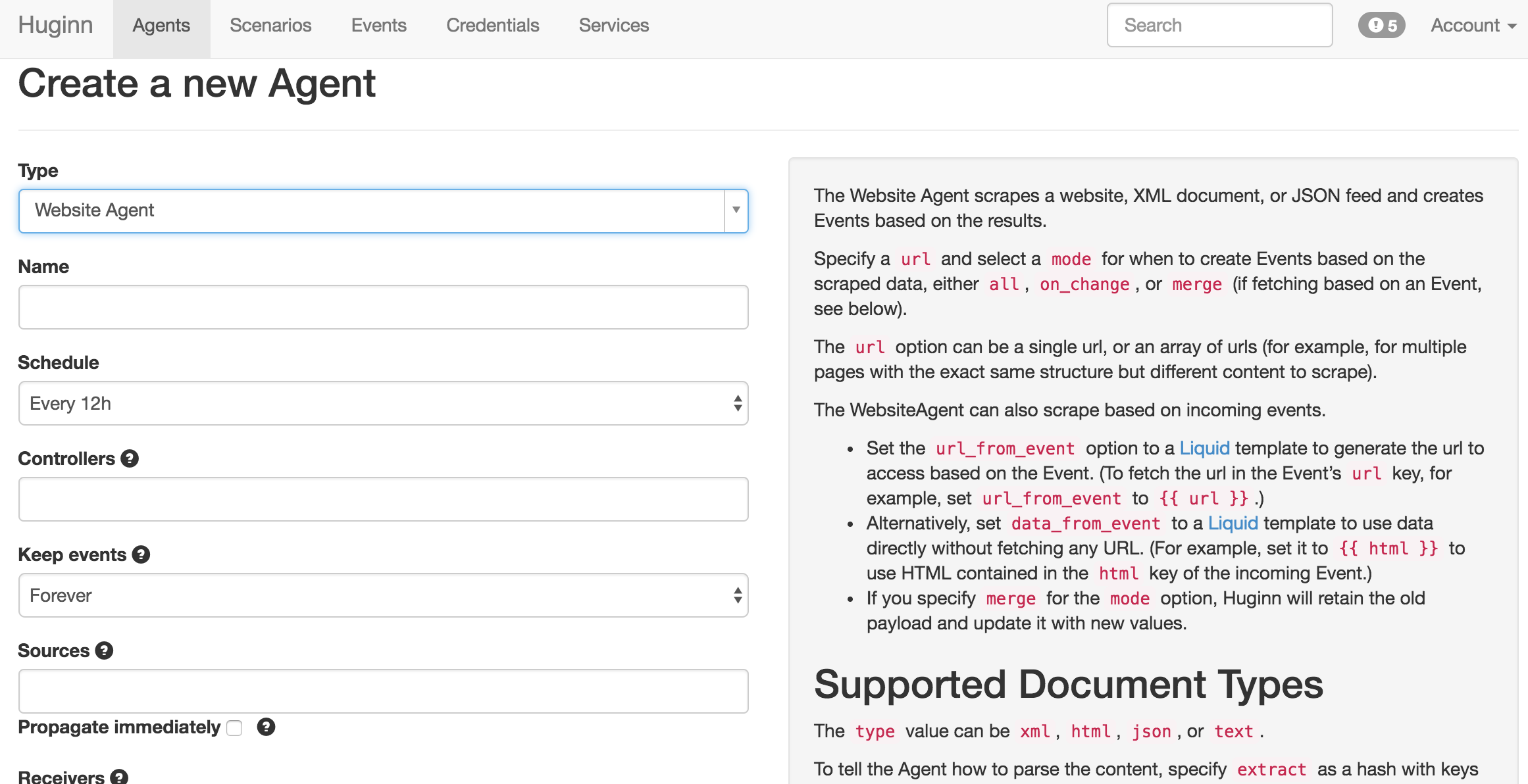Expand the Account menu
Screen dimensions: 1528x784
tap(1473, 25)
